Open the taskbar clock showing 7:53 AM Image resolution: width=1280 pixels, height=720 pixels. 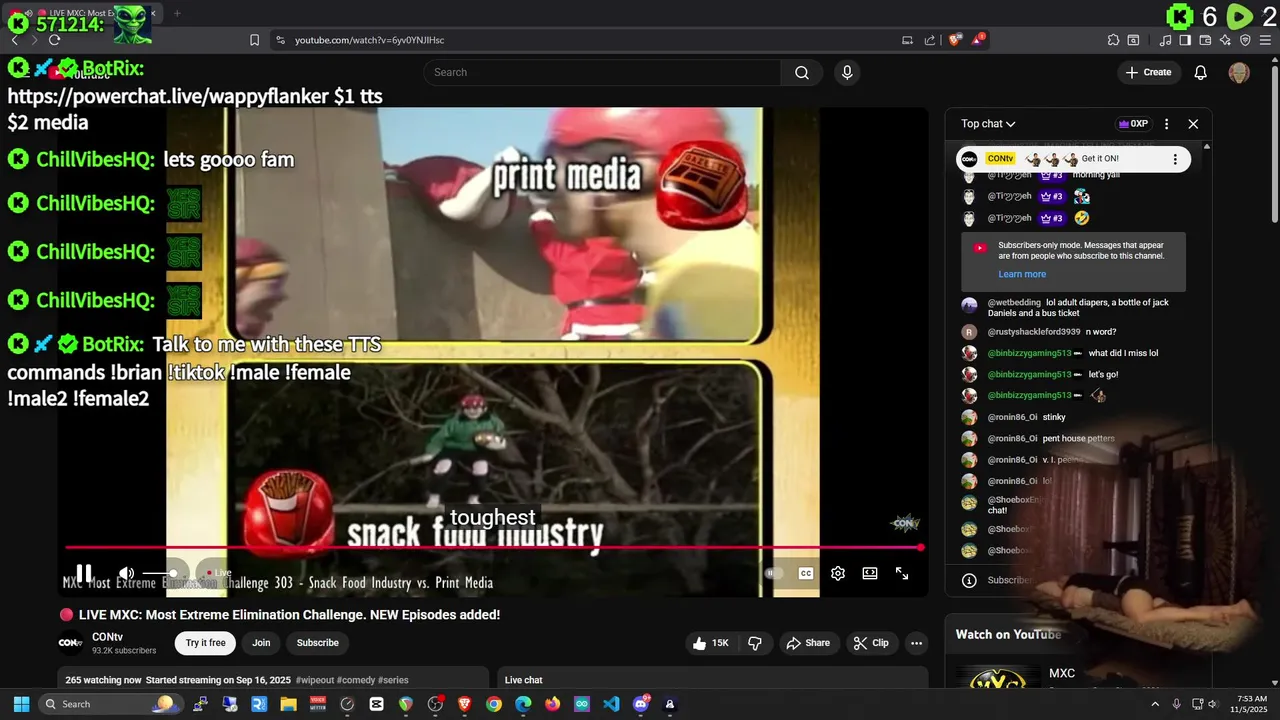pos(1250,704)
